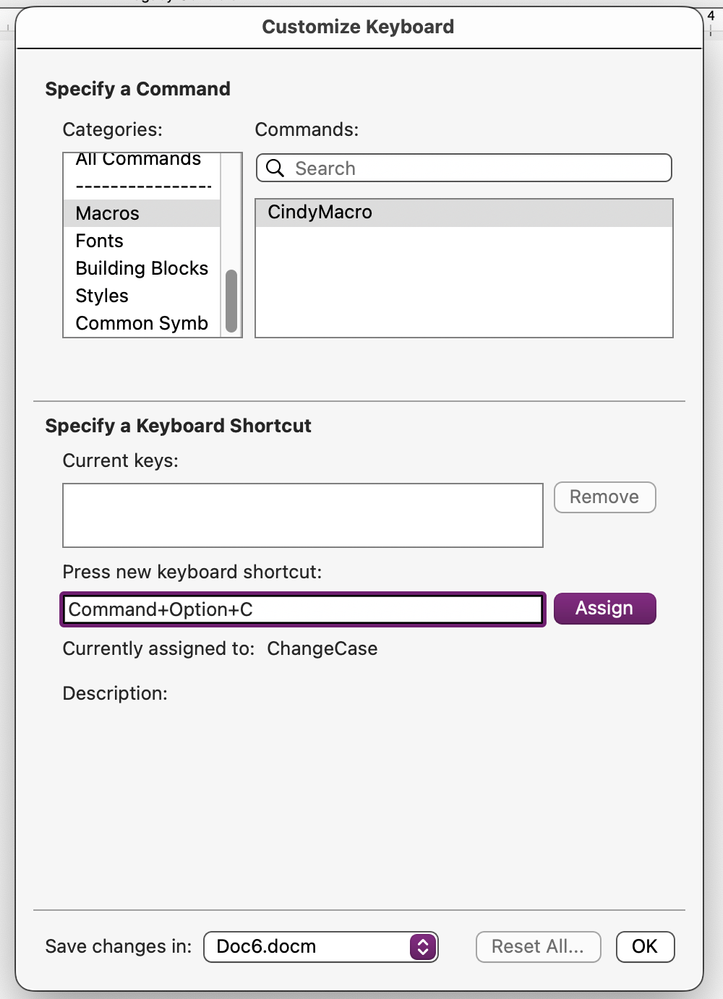
Task: Select All Commands in the Categories list
Action: coord(138,160)
